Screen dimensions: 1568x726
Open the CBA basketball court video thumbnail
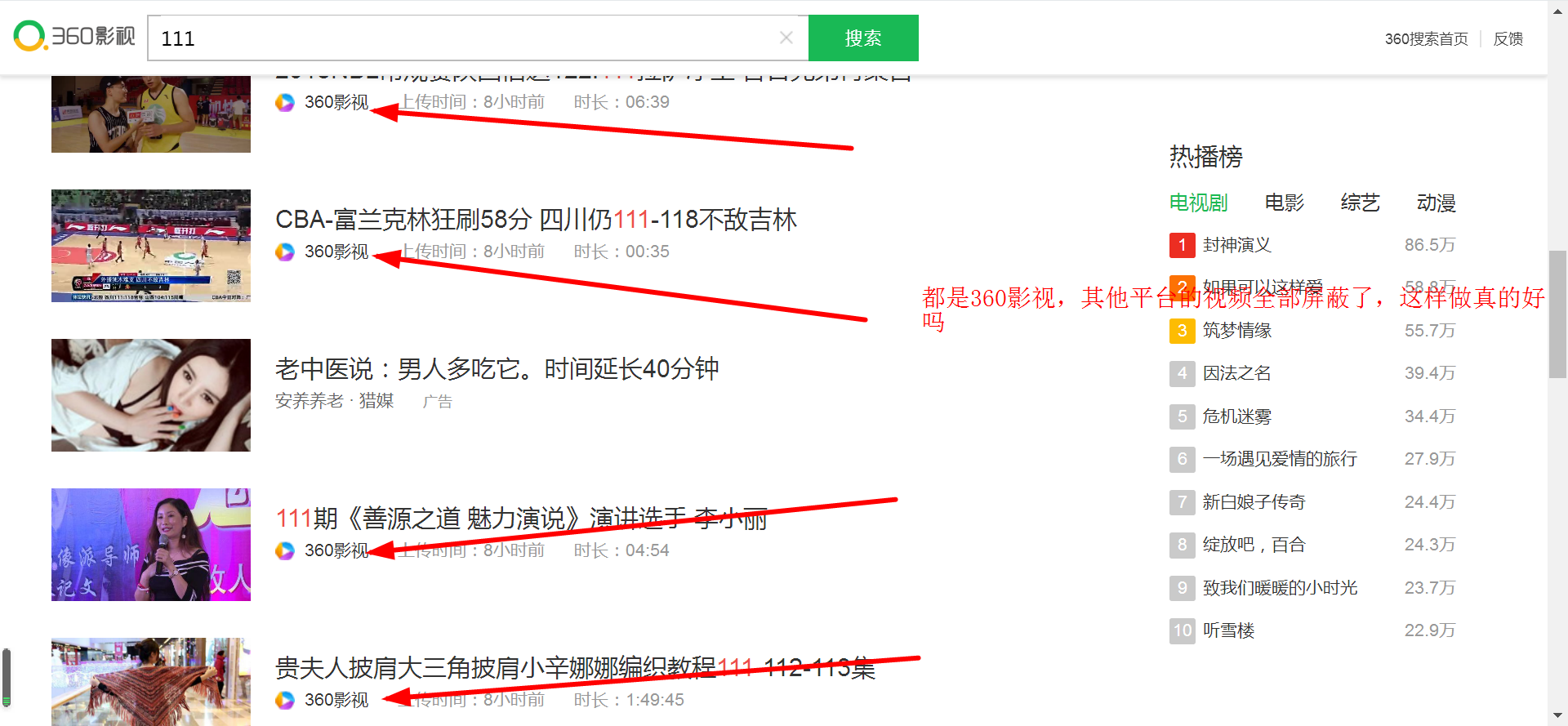point(151,246)
